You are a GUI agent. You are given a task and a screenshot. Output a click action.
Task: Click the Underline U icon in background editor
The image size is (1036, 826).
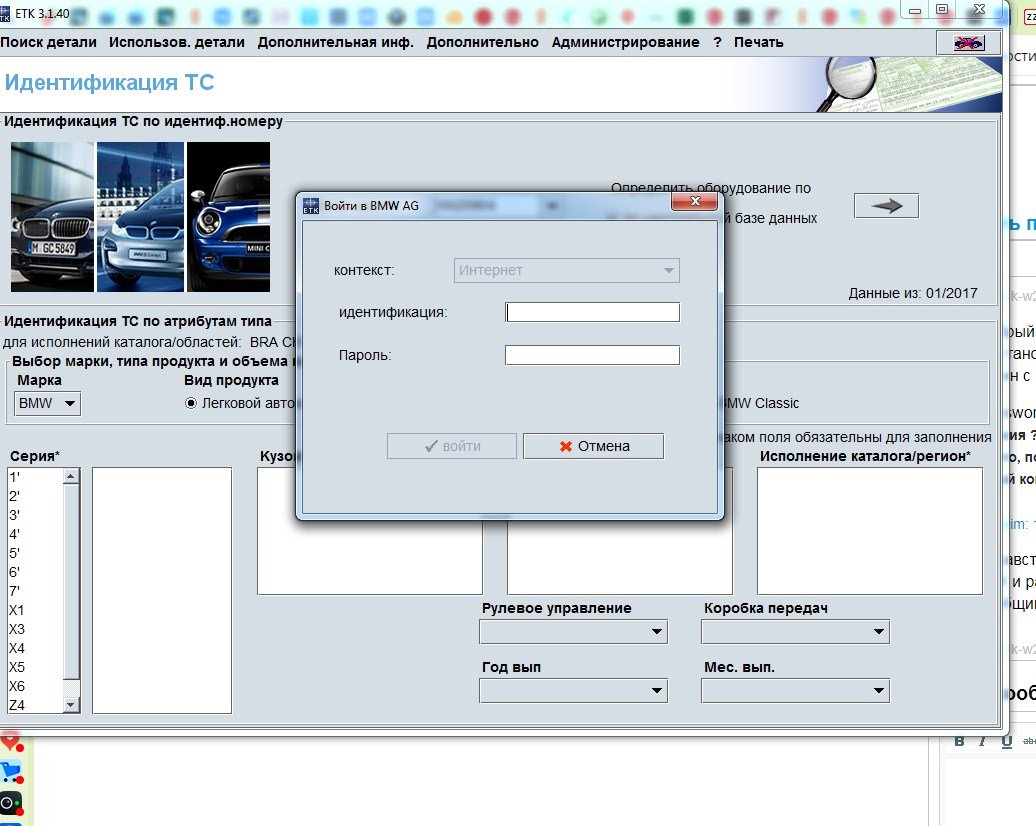coord(1006,741)
